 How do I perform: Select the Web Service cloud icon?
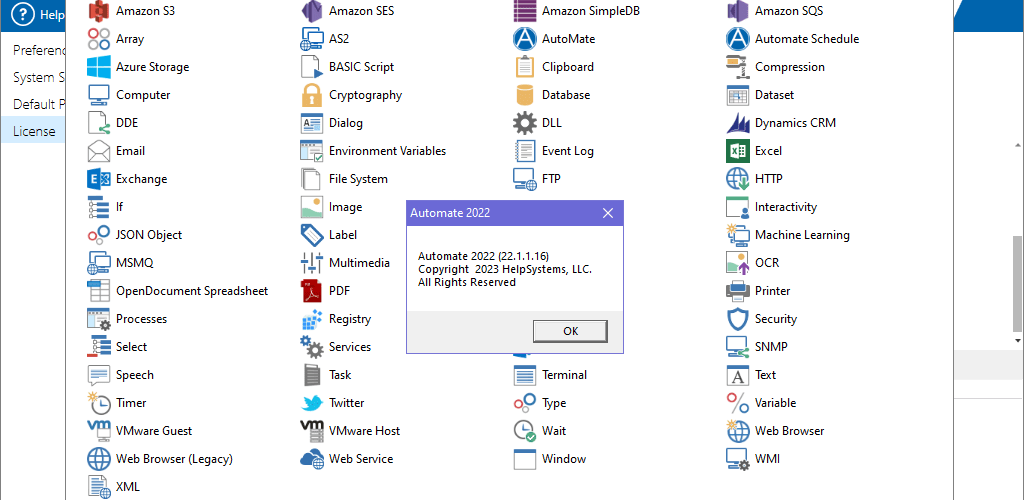pos(312,459)
